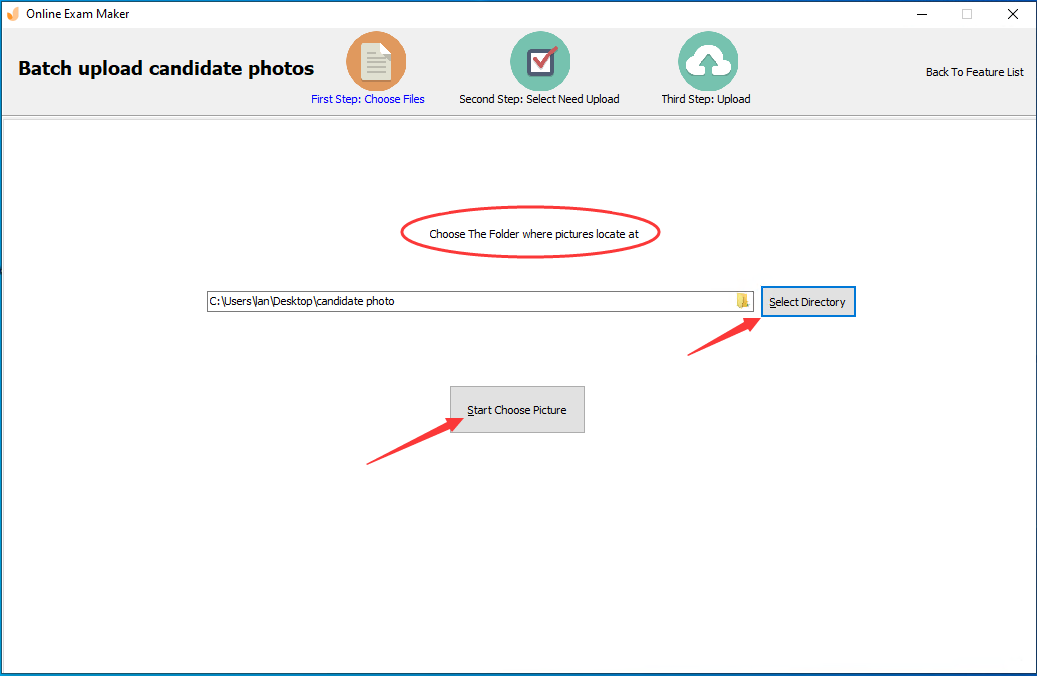This screenshot has width=1037, height=676.
Task: Click the folder icon in the path field
Action: tap(743, 301)
